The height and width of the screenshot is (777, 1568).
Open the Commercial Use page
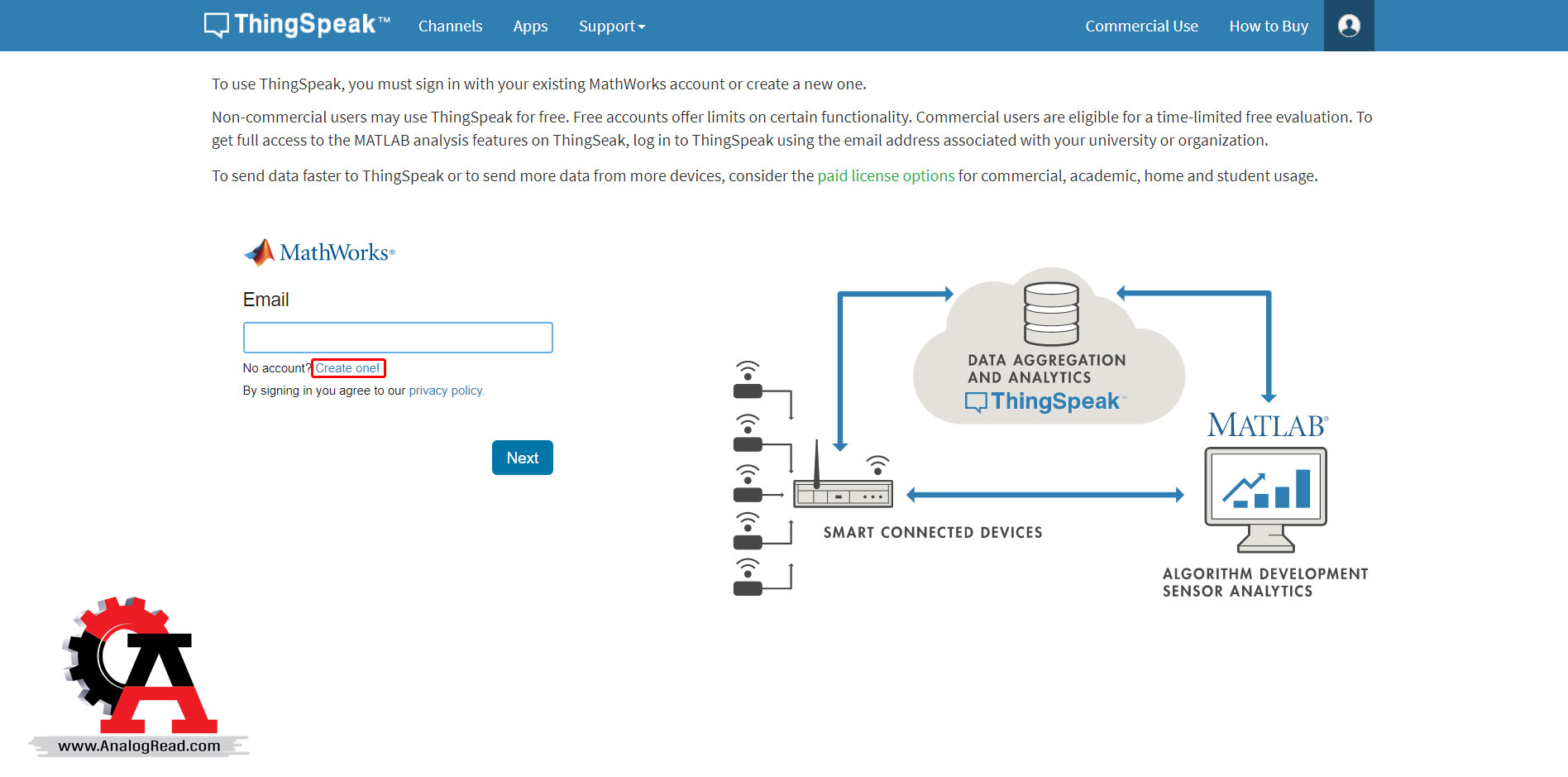1141,26
